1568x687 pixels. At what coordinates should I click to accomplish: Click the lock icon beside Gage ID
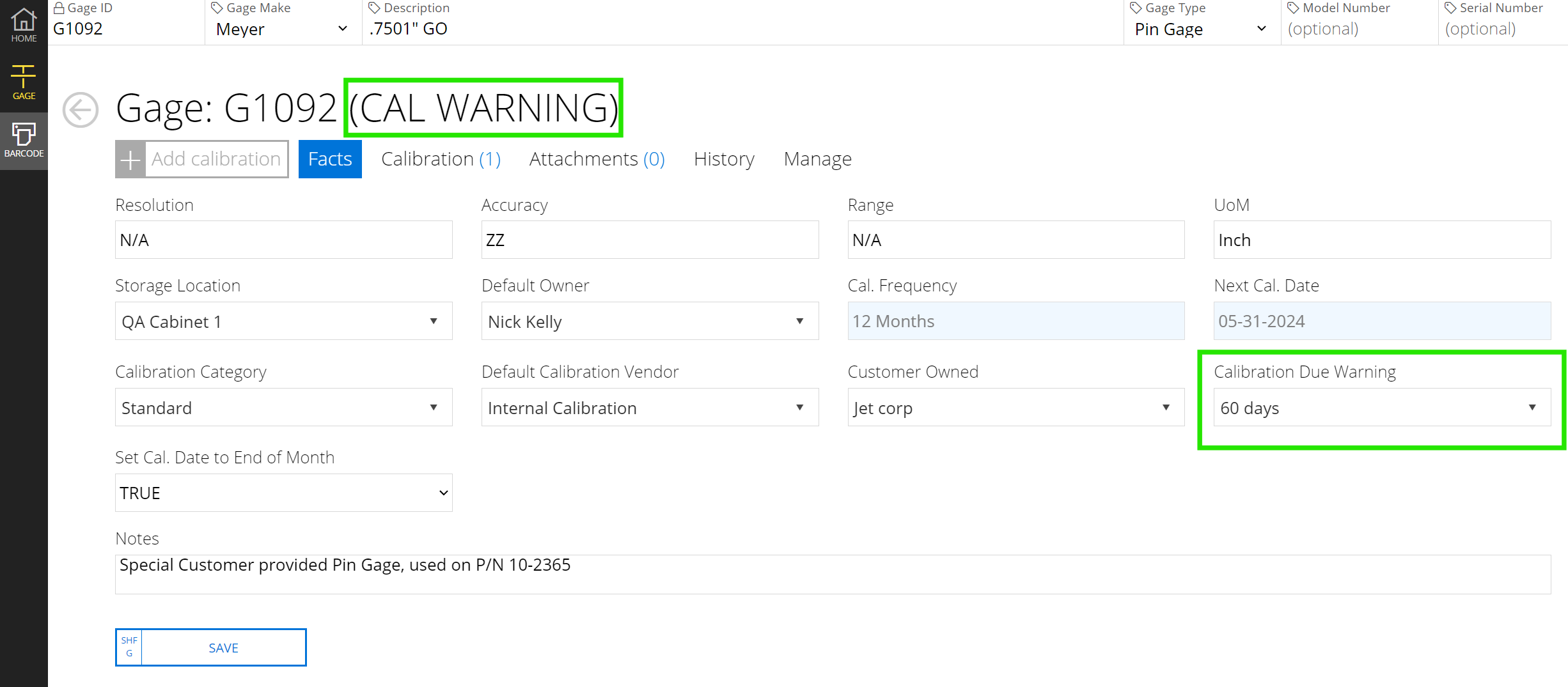pyautogui.click(x=59, y=8)
